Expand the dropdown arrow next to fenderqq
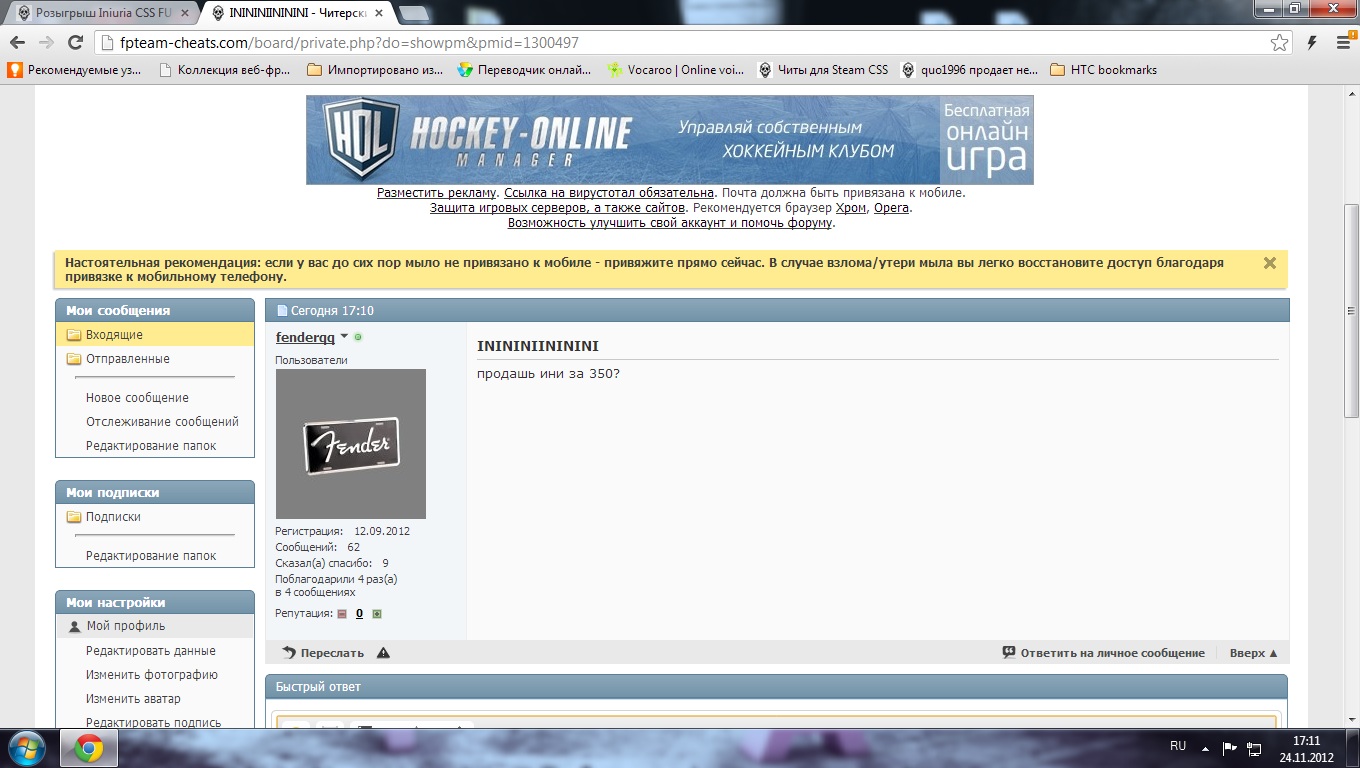Image resolution: width=1360 pixels, height=768 pixels. 344,337
